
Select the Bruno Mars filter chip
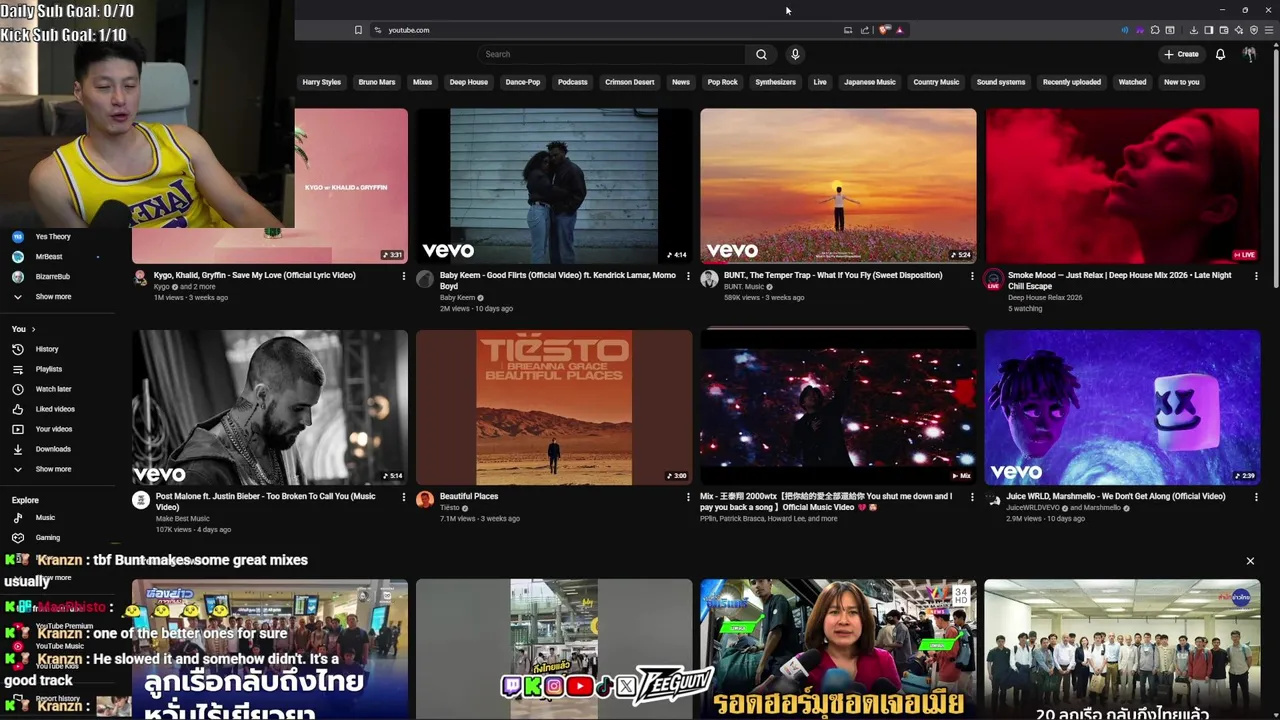377,82
